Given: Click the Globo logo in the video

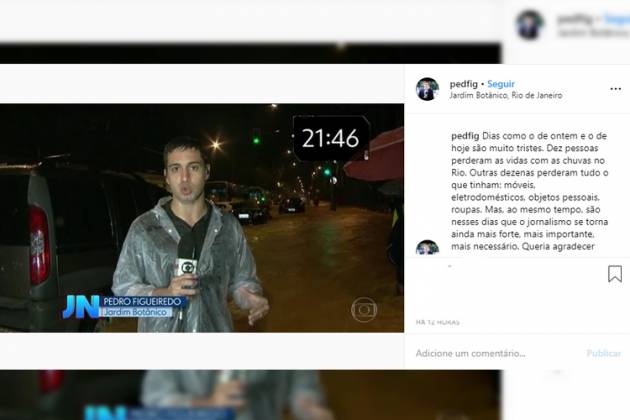Looking at the screenshot, I should tap(364, 309).
